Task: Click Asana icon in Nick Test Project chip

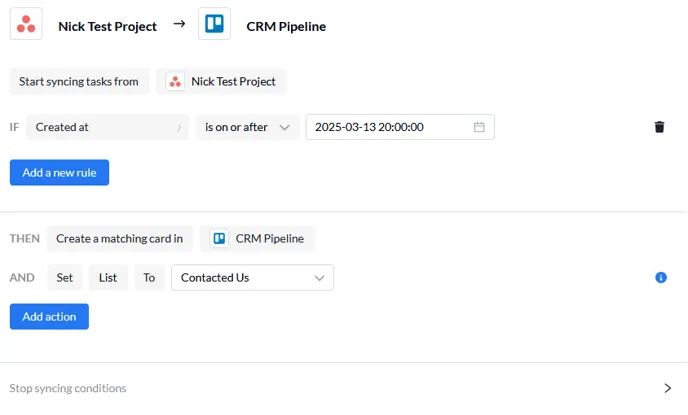Action: pos(175,82)
